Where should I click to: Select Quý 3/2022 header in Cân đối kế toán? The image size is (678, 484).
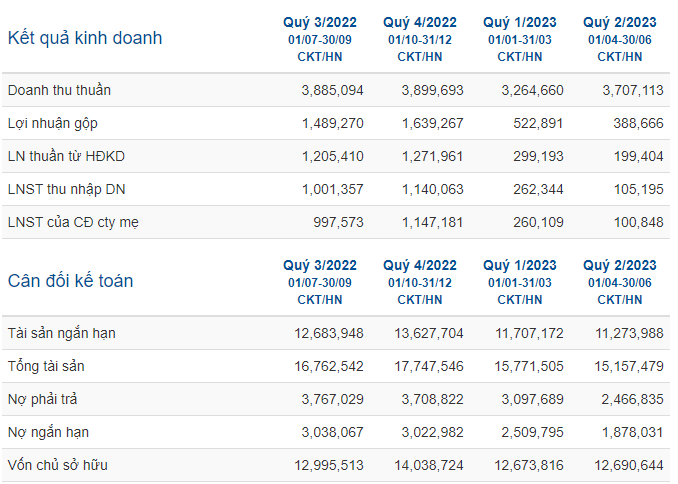320,265
